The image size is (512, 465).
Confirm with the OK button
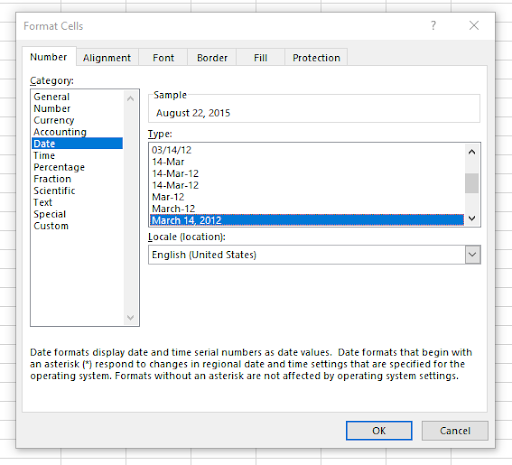click(x=379, y=430)
